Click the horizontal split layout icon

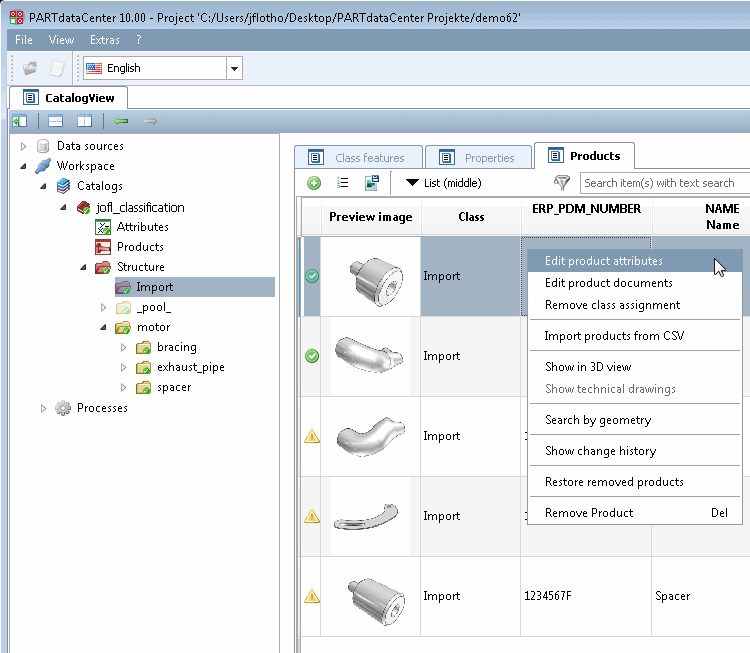click(55, 121)
